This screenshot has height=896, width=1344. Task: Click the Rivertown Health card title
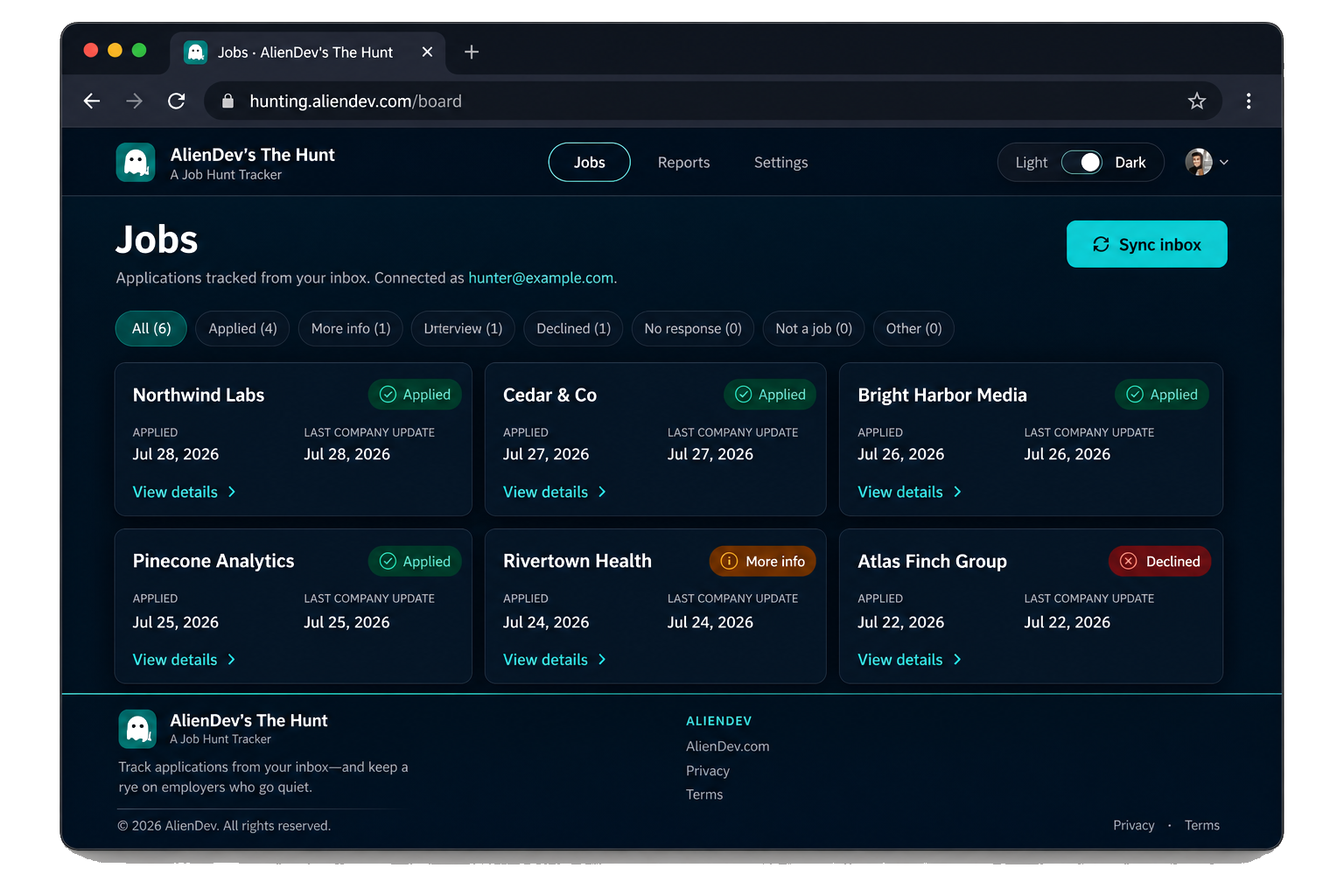[577, 562]
